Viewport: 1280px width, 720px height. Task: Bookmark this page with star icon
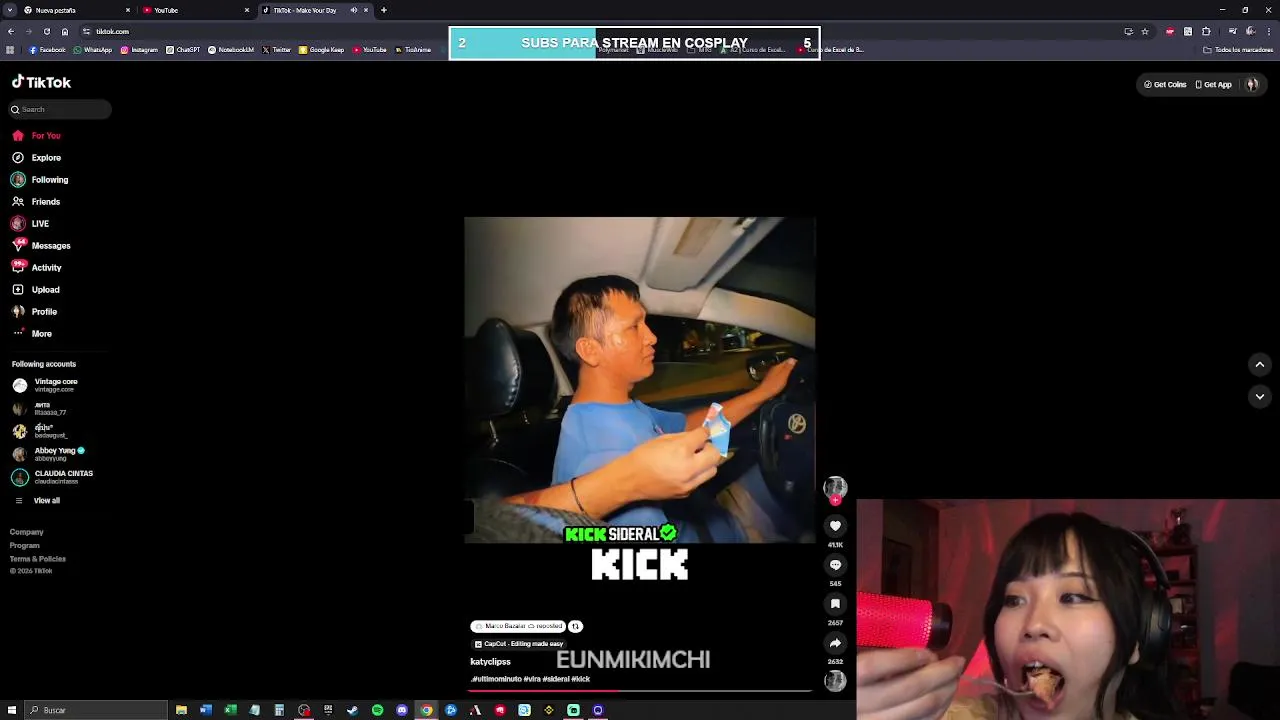(x=1145, y=31)
